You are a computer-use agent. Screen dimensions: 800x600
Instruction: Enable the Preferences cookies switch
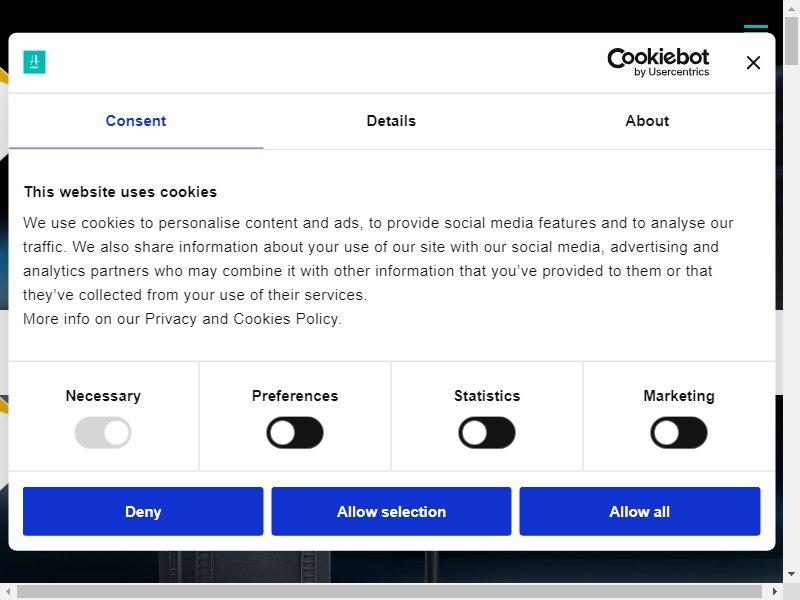[295, 433]
